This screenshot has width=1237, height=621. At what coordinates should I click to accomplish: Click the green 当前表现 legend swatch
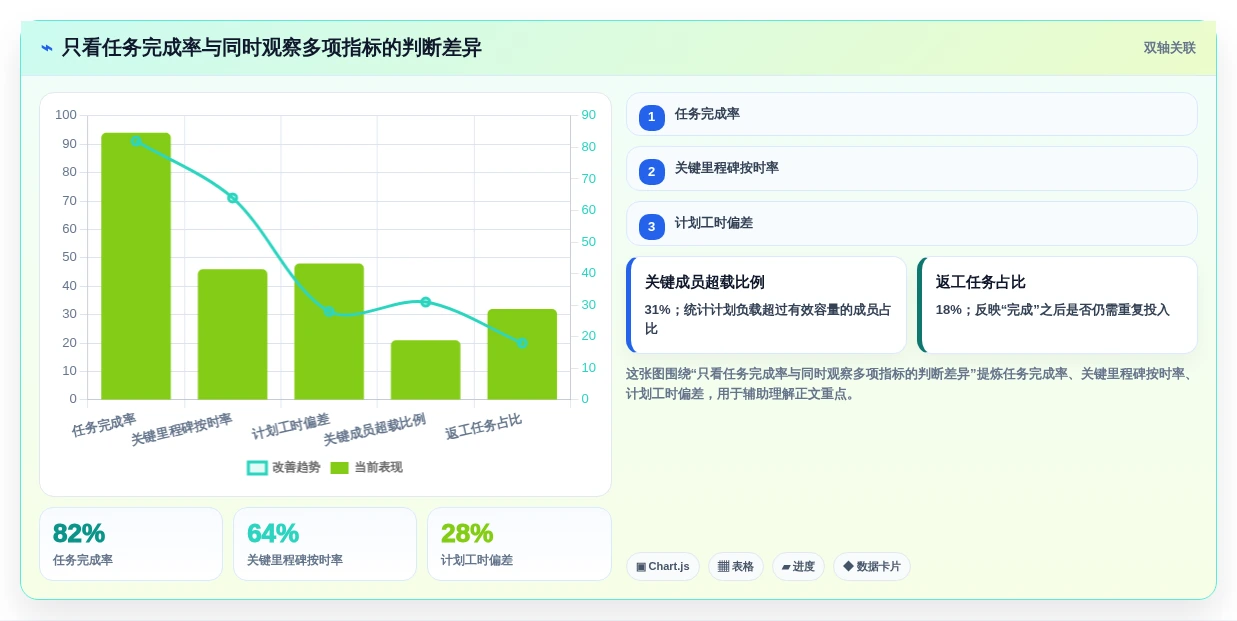click(x=339, y=468)
